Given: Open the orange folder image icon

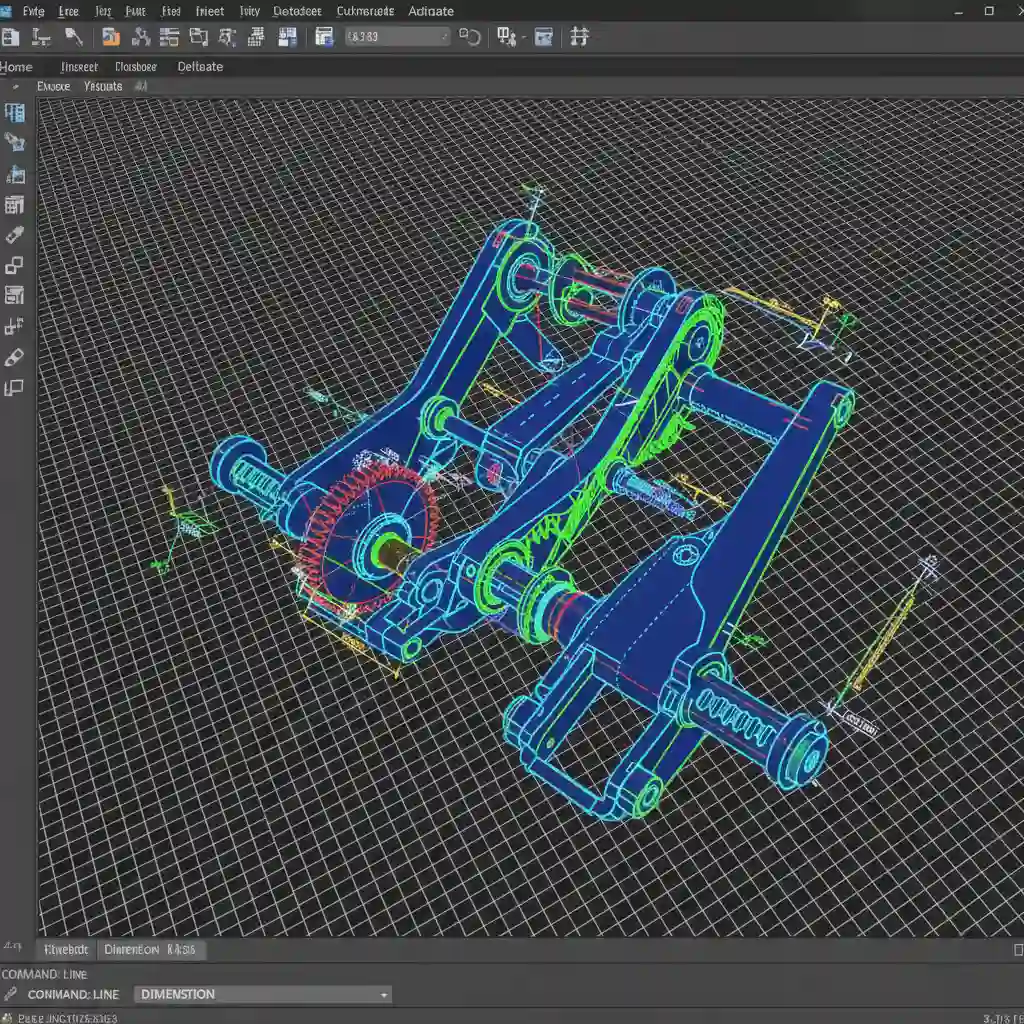Looking at the screenshot, I should [x=110, y=37].
